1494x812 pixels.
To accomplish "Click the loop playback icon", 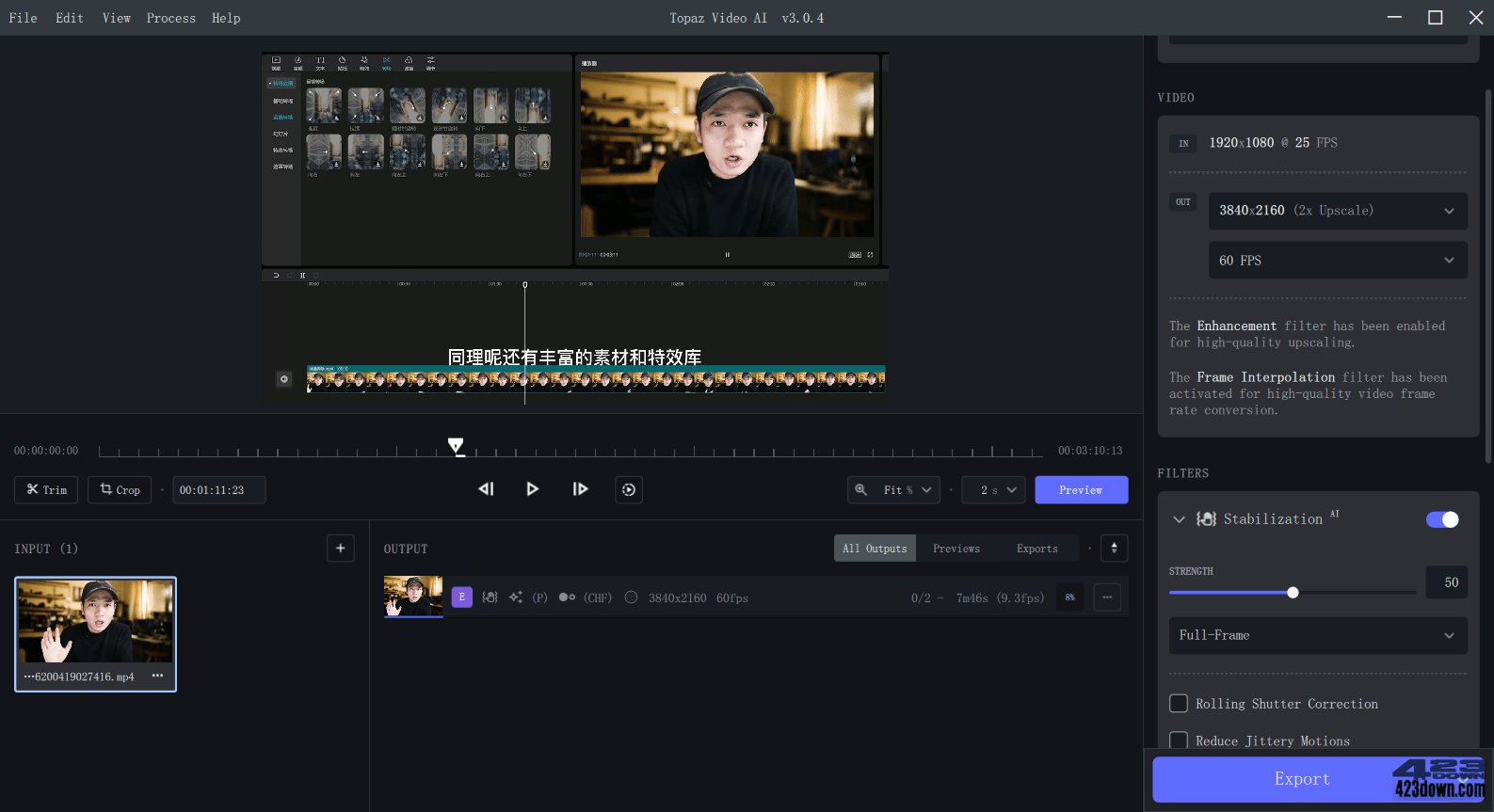I will point(629,489).
